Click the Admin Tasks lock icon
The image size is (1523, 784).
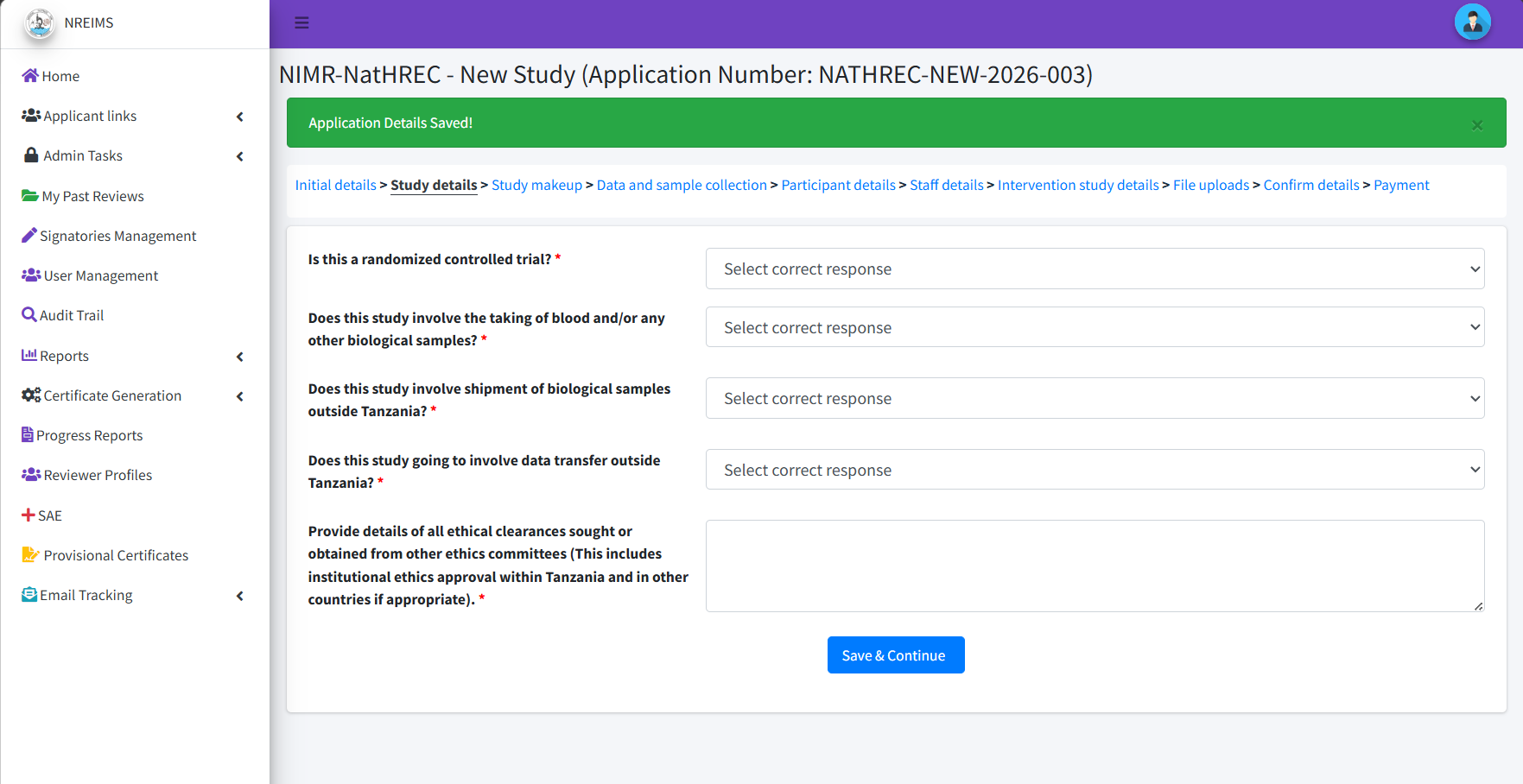[31, 155]
